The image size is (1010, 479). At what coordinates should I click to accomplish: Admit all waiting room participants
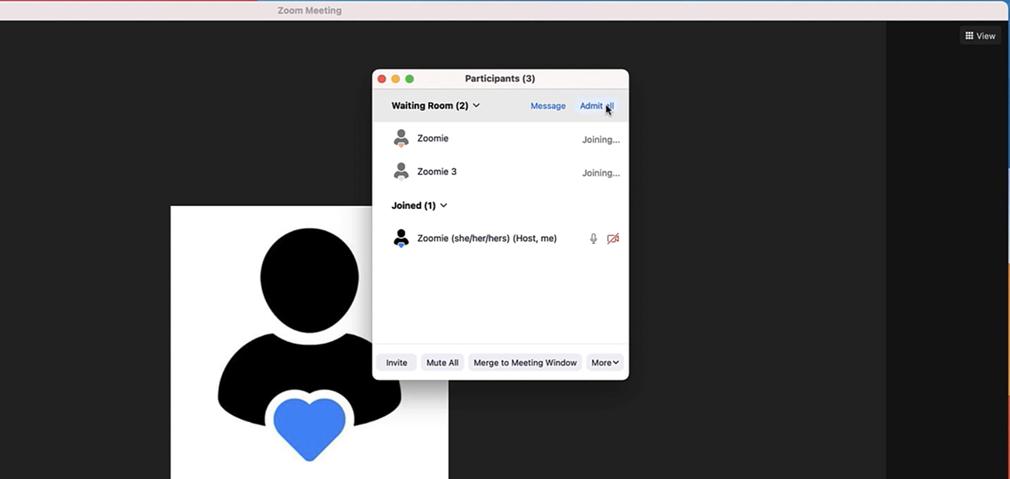(x=597, y=106)
